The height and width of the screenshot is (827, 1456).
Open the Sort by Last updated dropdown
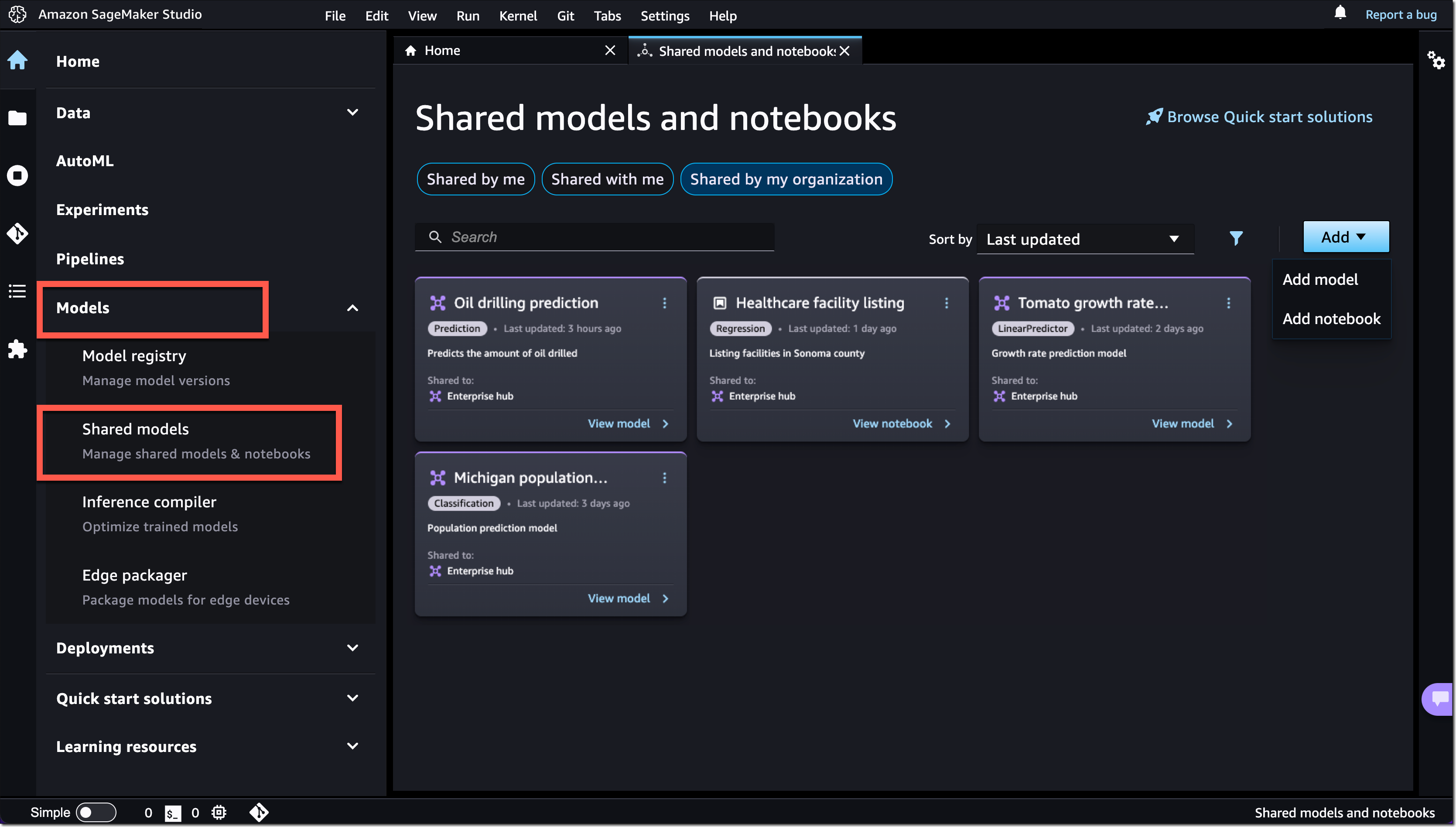click(1085, 239)
